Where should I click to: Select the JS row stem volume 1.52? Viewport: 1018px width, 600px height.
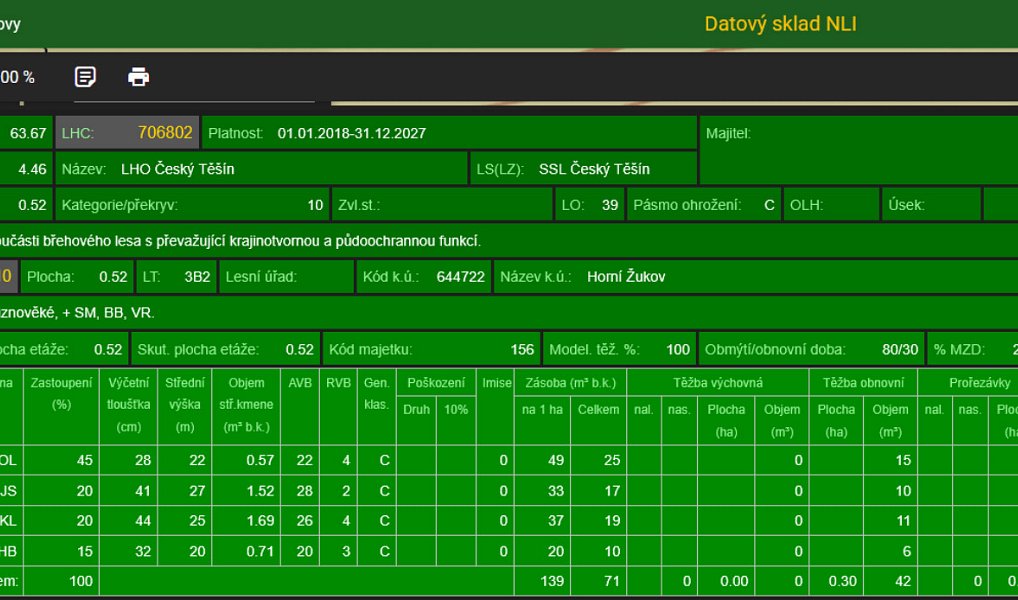click(x=260, y=491)
